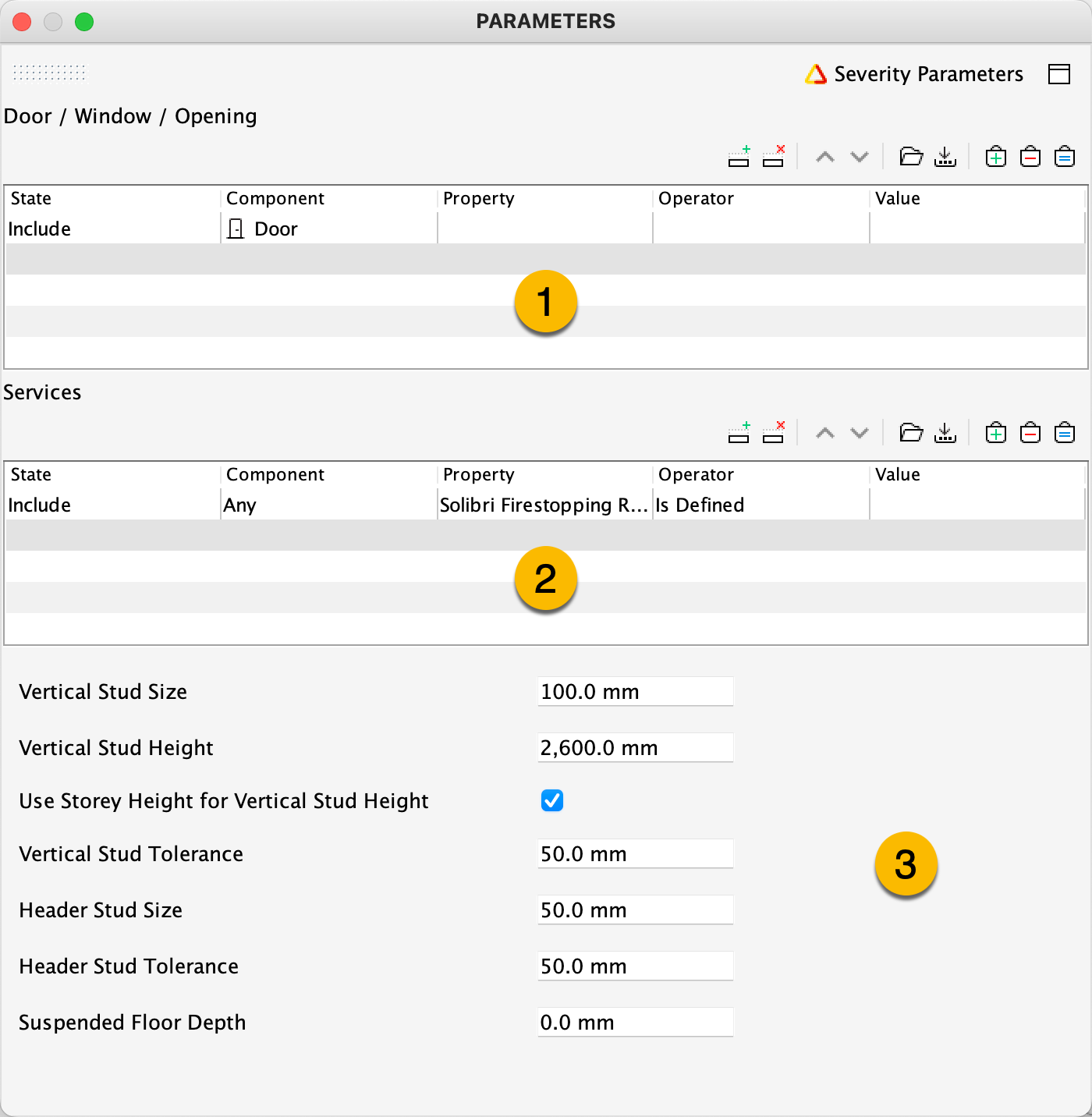The height and width of the screenshot is (1117, 1092).
Task: Click State column header in Door/Window/Opening table
Action: (x=113, y=198)
